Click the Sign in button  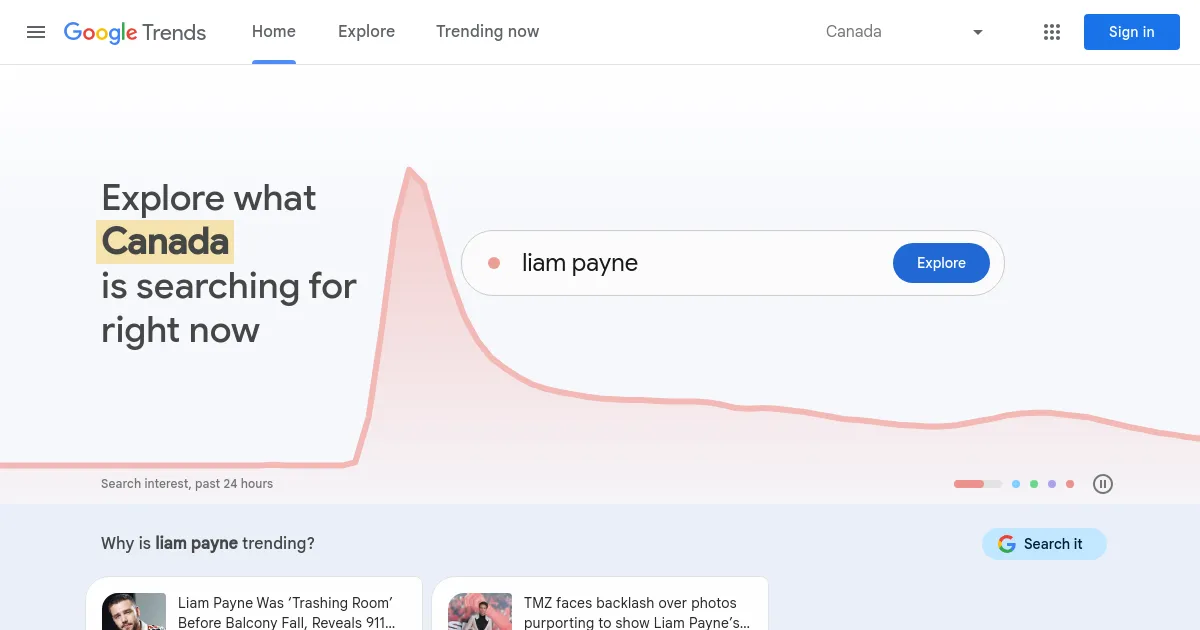[1131, 32]
